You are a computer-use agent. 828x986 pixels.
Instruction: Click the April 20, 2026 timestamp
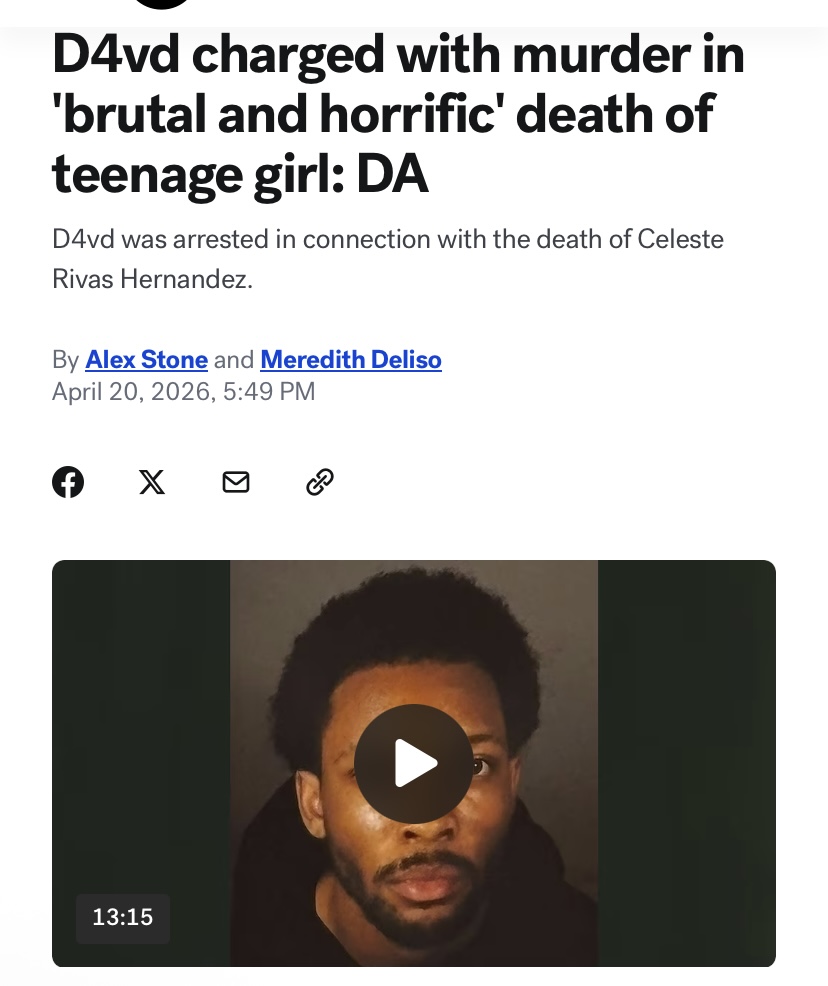pyautogui.click(x=184, y=392)
